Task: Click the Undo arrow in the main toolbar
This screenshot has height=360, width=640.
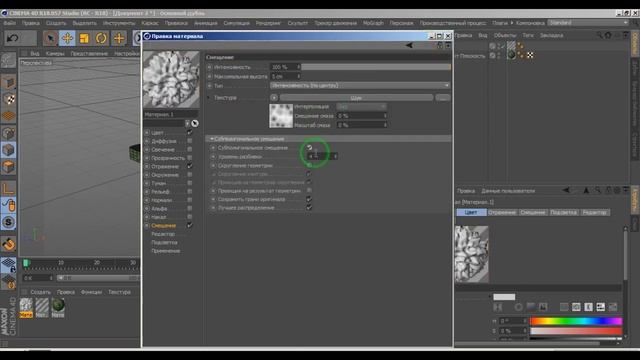Action: point(13,38)
